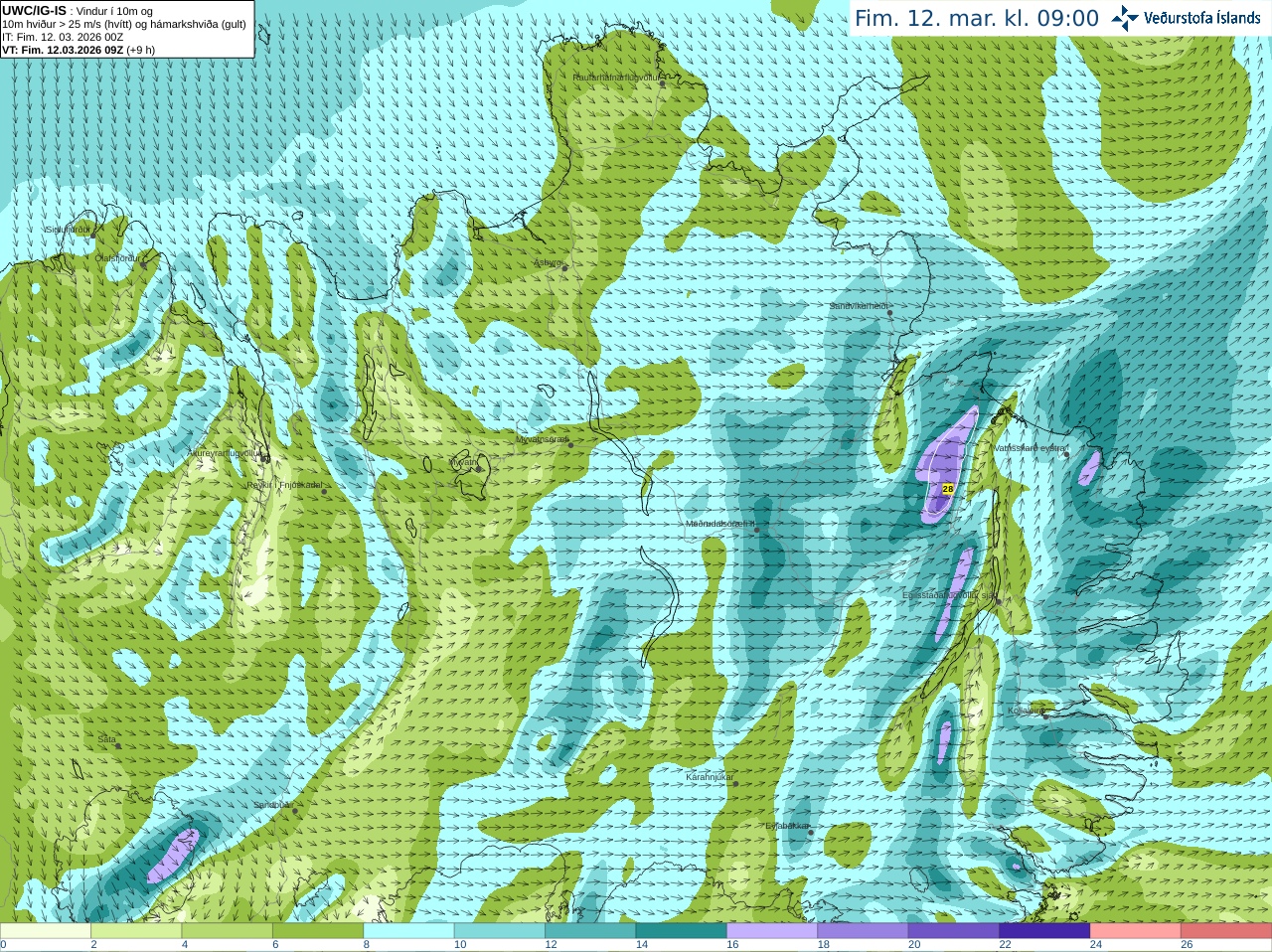Click the 12–14 m/s teal legend swatch
This screenshot has height=952, width=1272.
click(590, 931)
